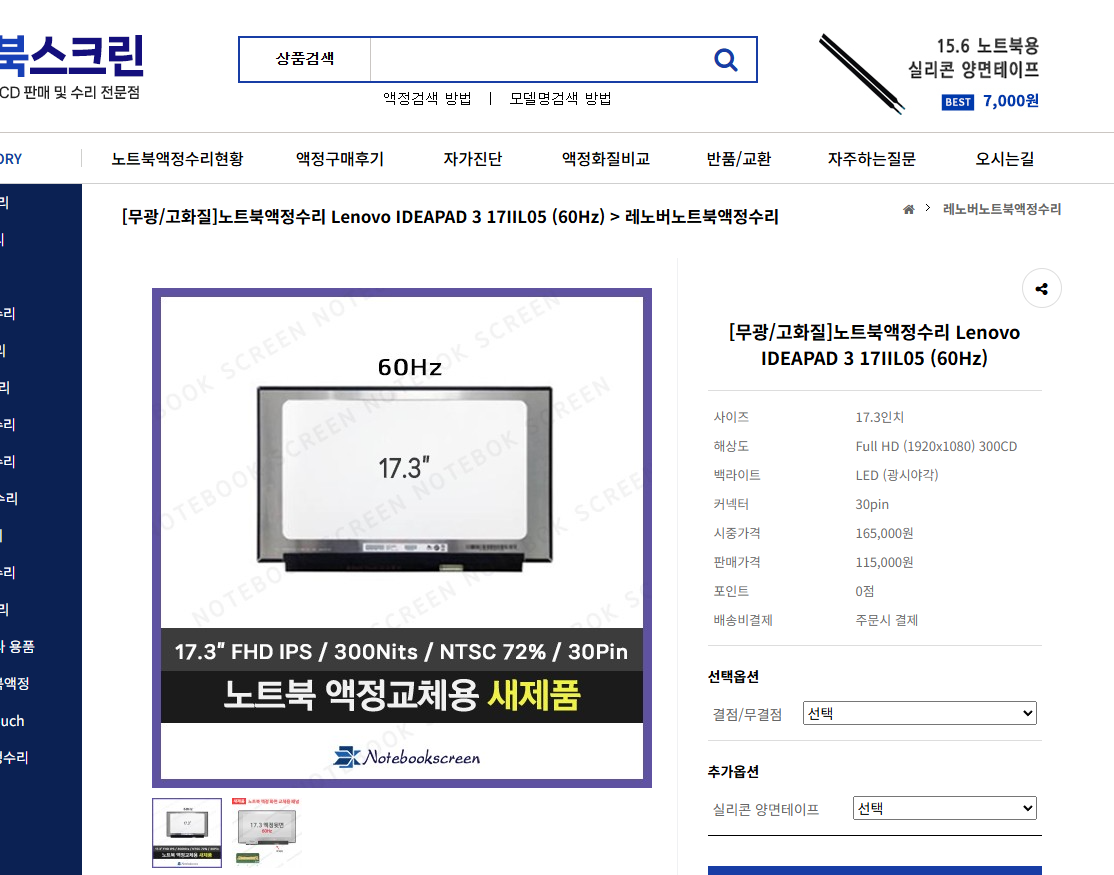Open the 노트북액정수리현황 menu
The height and width of the screenshot is (875, 1114).
pyautogui.click(x=178, y=158)
